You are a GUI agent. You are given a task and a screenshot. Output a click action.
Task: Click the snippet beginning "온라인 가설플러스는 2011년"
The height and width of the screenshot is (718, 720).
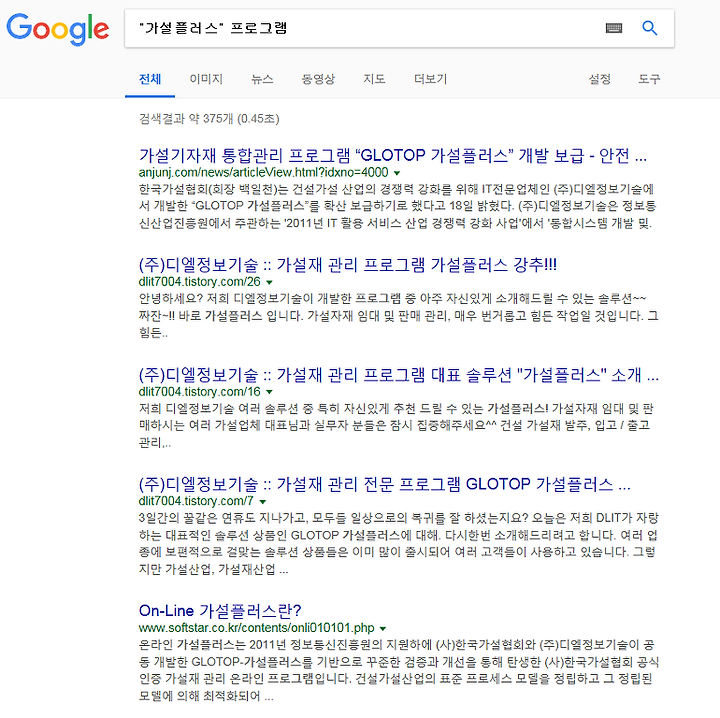click(399, 671)
